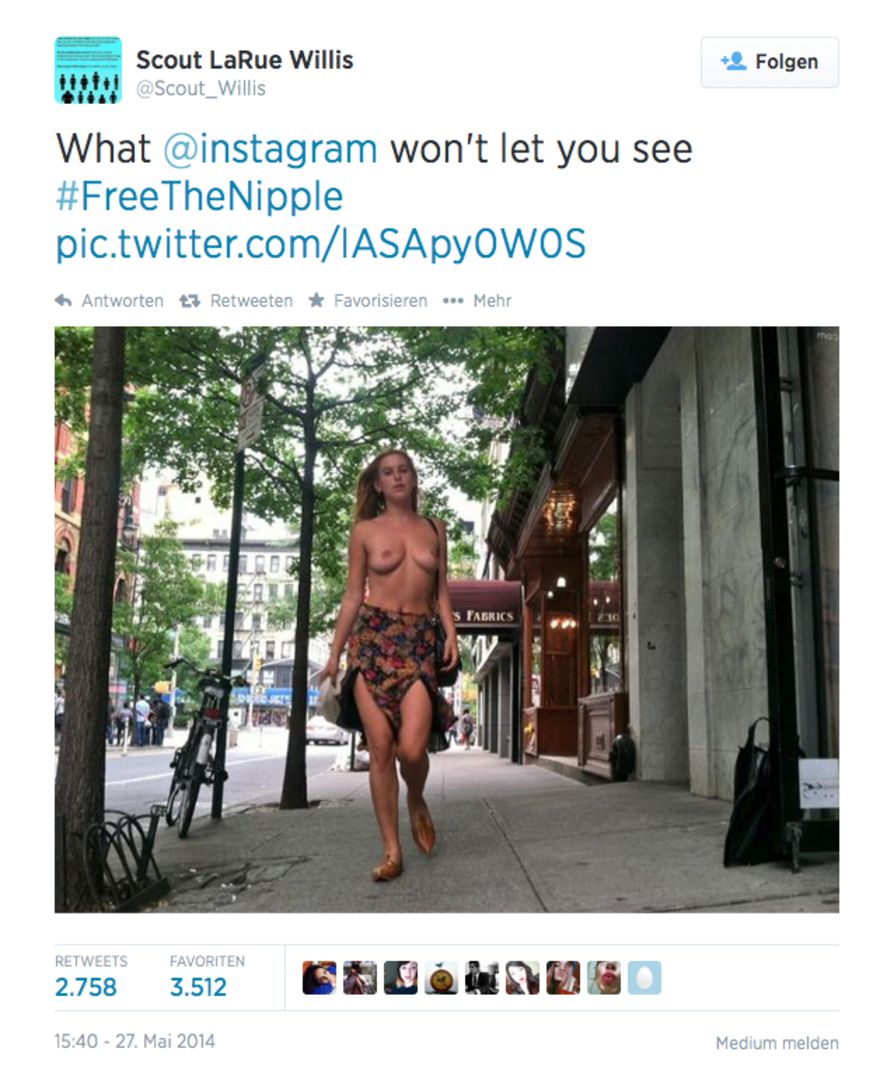
Task: Expand the "Mehr" three-dots menu
Action: tap(477, 301)
